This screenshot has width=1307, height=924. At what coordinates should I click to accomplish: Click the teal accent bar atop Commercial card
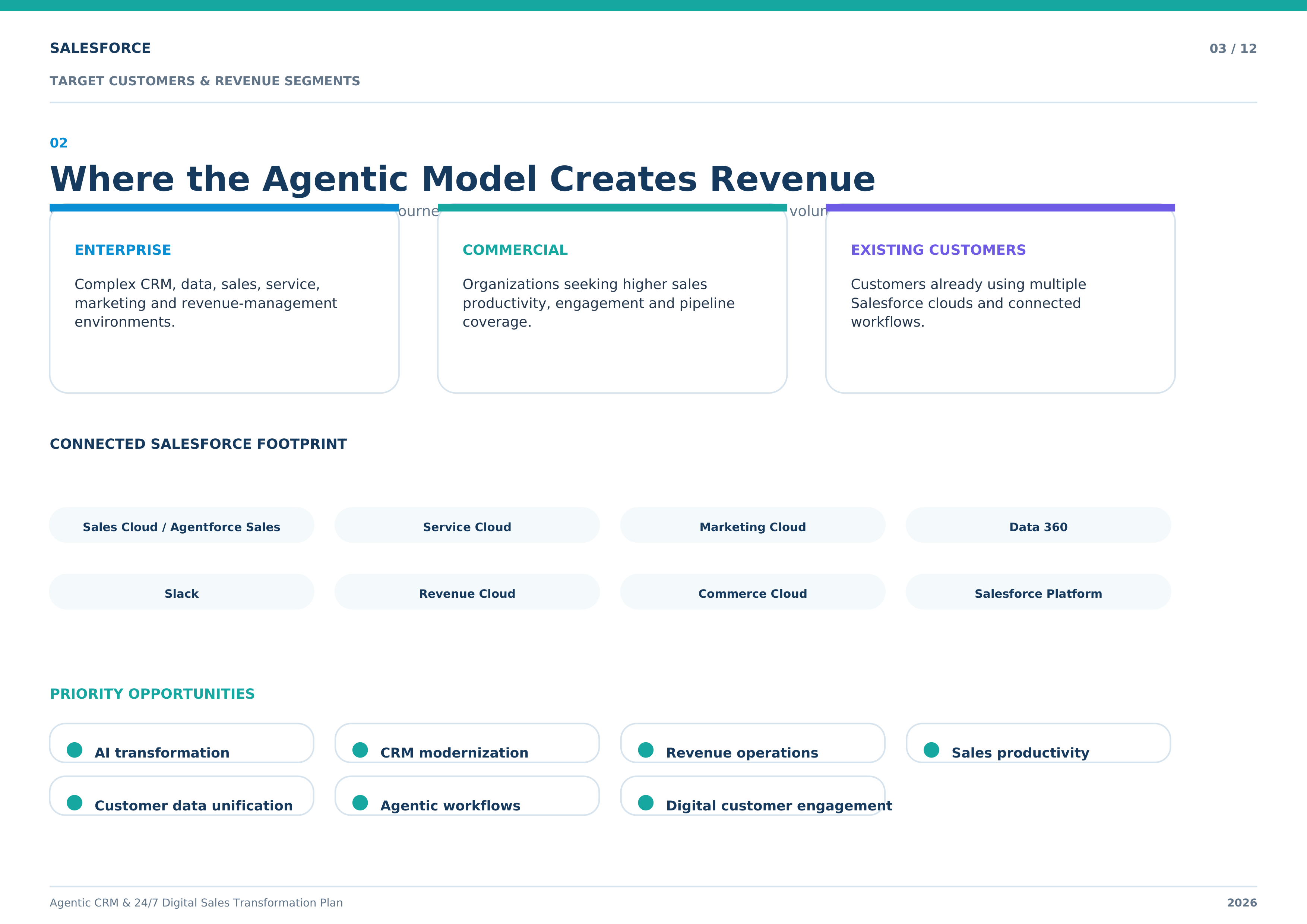612,208
